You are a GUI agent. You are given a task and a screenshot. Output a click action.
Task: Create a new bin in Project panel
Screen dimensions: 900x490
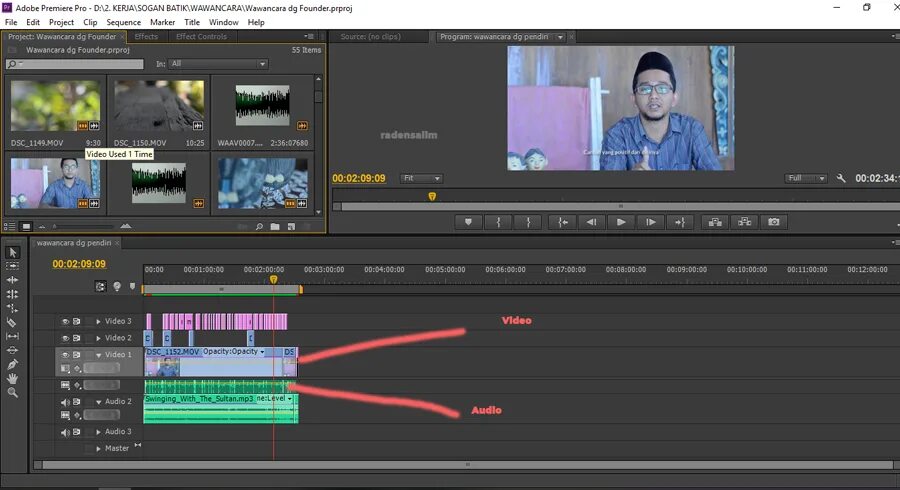(275, 227)
